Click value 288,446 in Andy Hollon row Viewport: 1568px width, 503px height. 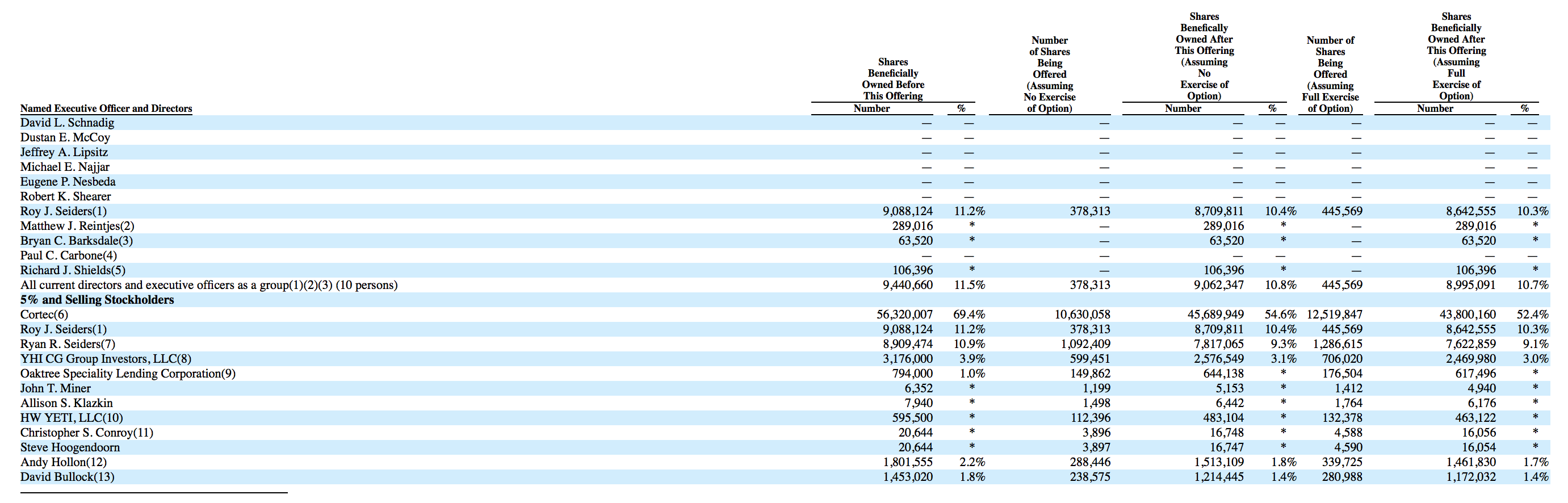1090,462
